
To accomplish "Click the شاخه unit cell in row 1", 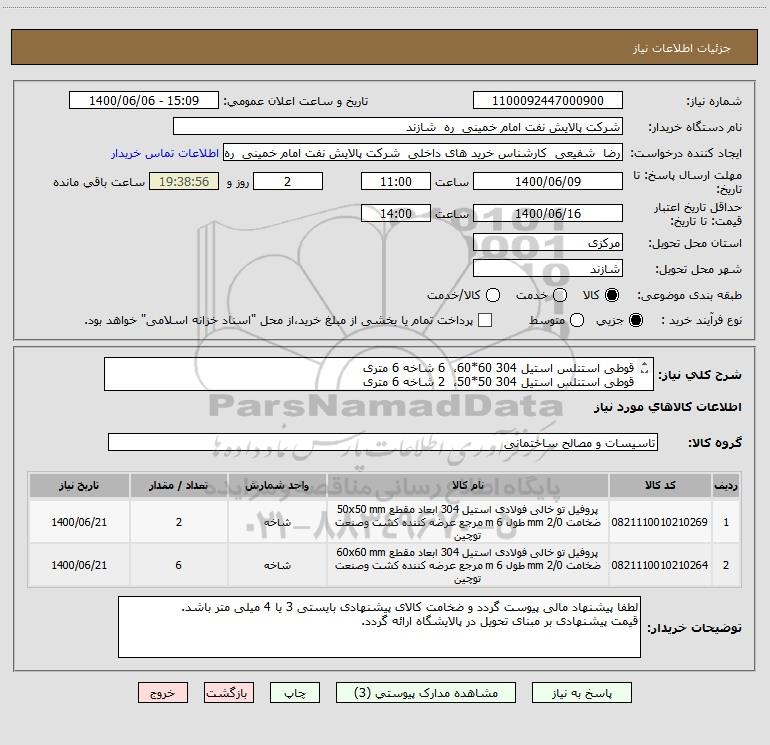I will [277, 522].
